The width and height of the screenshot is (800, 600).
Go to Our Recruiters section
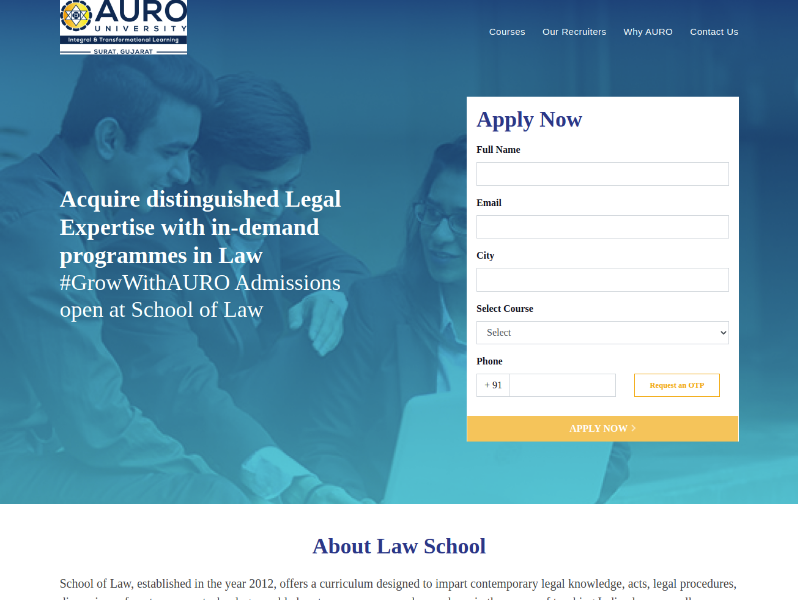pos(574,32)
